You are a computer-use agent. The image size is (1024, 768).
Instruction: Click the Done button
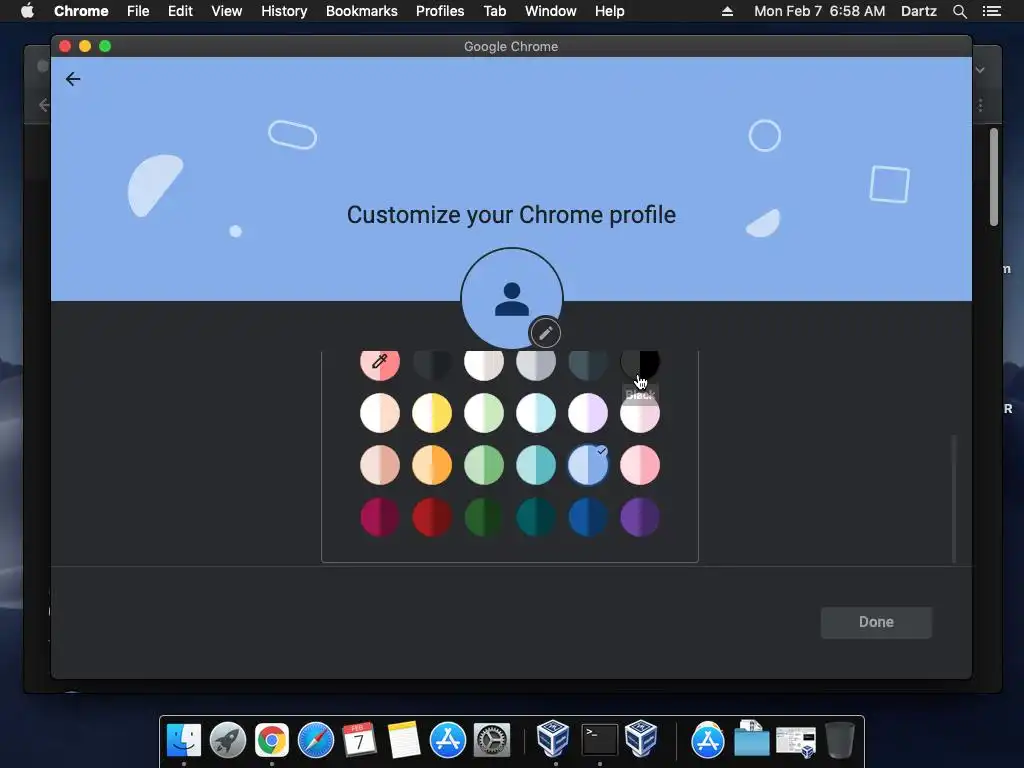[x=876, y=622]
